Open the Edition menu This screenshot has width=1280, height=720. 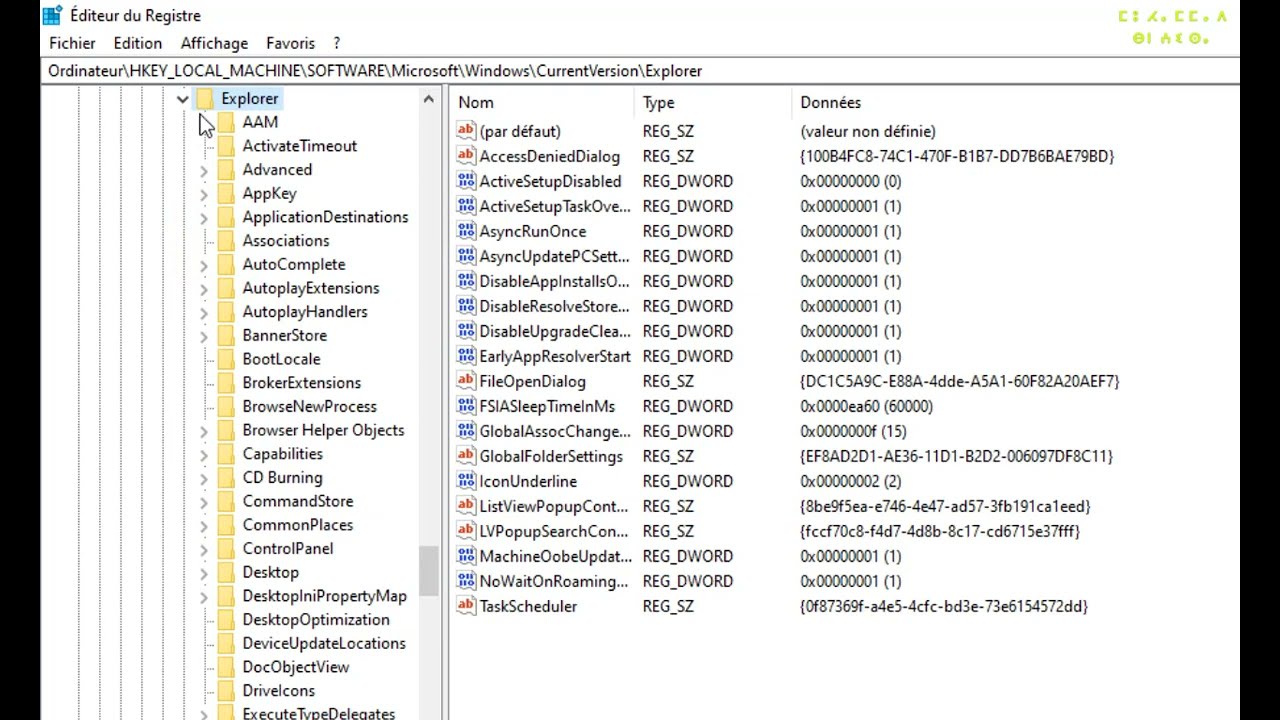[x=137, y=43]
